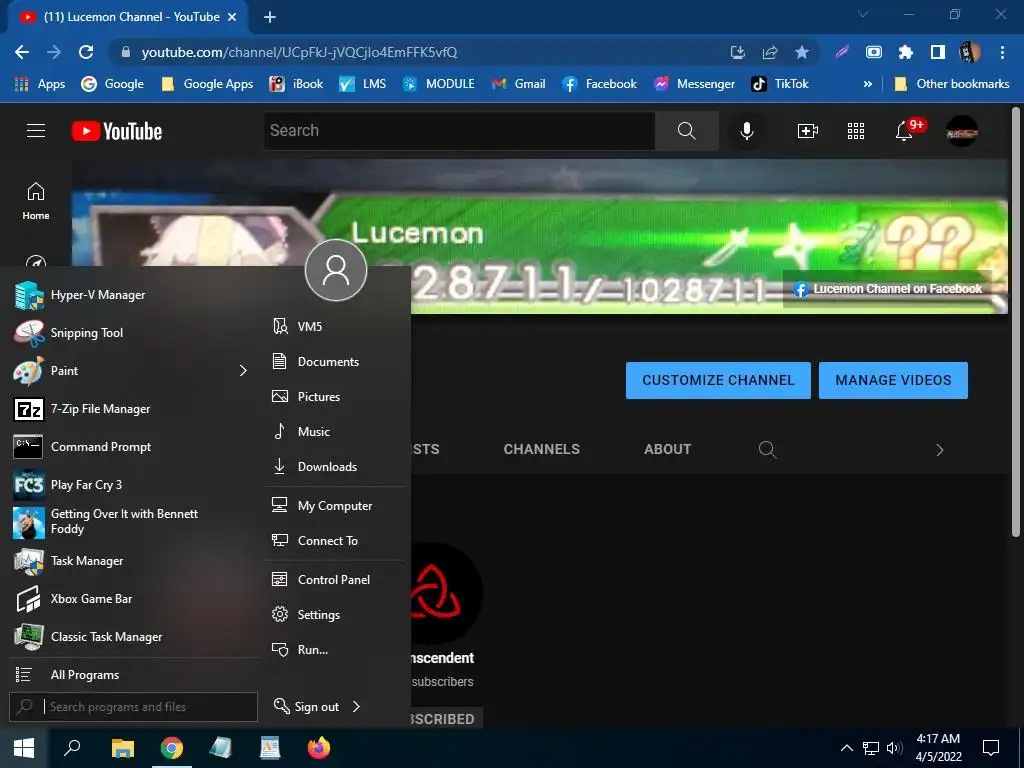Open the Gmail bookmark
Screen dimensions: 1024x768
click(519, 84)
